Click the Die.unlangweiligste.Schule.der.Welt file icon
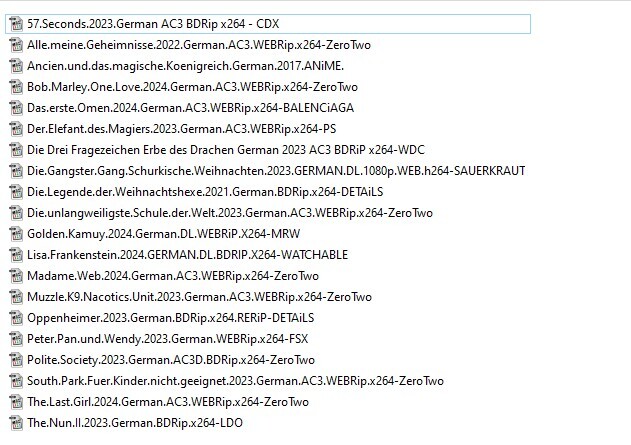Viewport: 631px width, 445px height. [16, 213]
